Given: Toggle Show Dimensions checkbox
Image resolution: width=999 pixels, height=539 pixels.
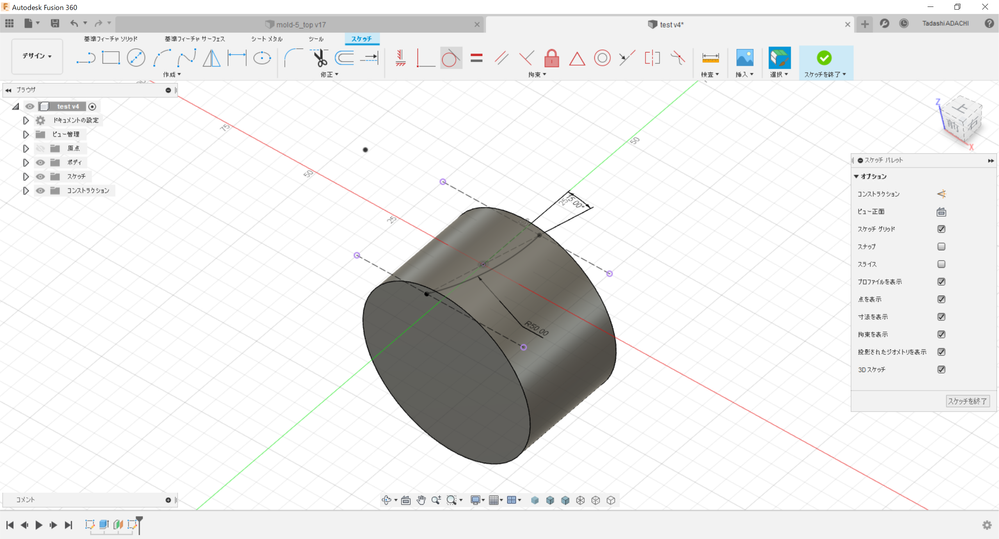Looking at the screenshot, I should [x=941, y=317].
